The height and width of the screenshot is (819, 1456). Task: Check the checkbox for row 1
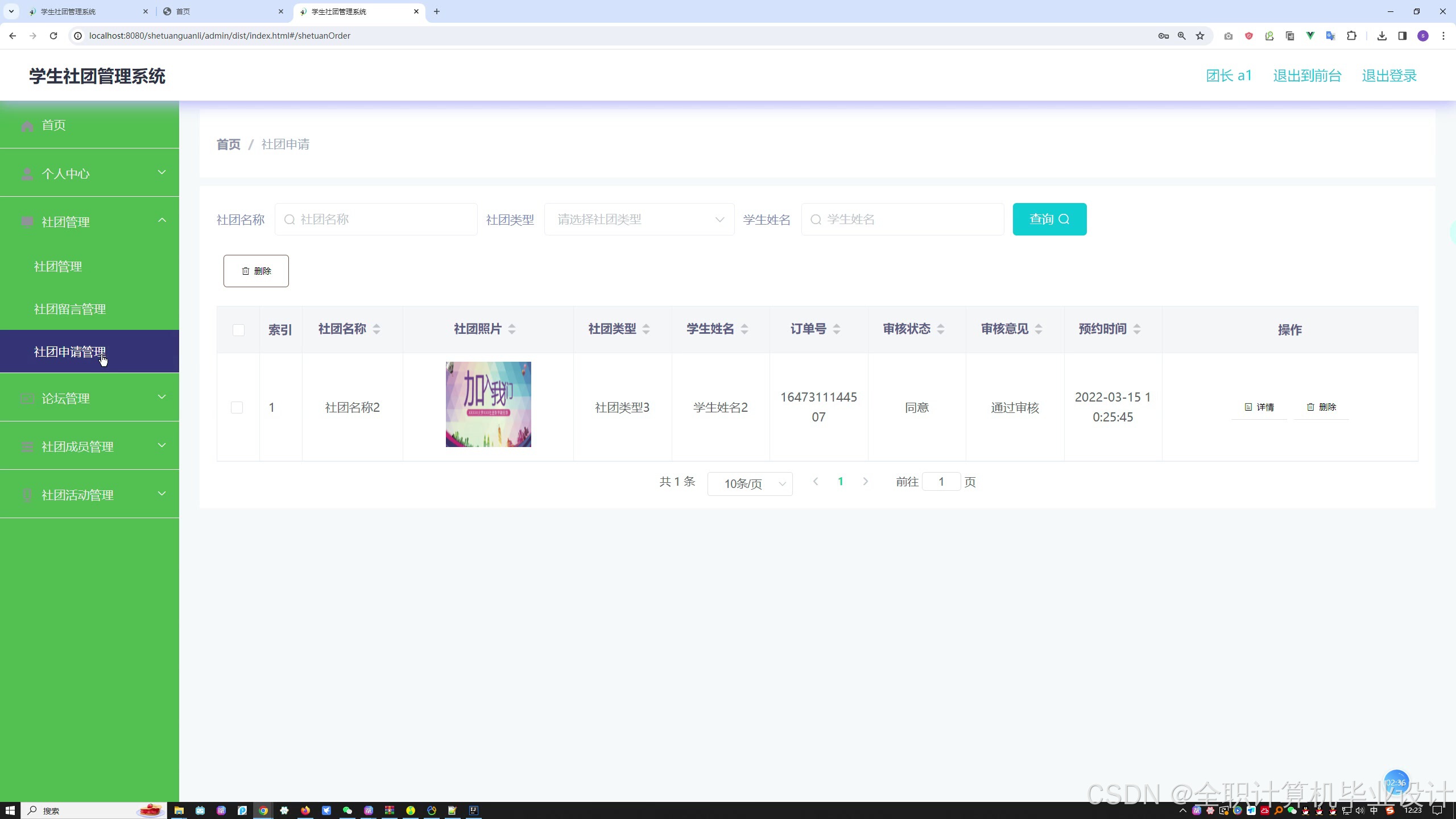pyautogui.click(x=237, y=407)
